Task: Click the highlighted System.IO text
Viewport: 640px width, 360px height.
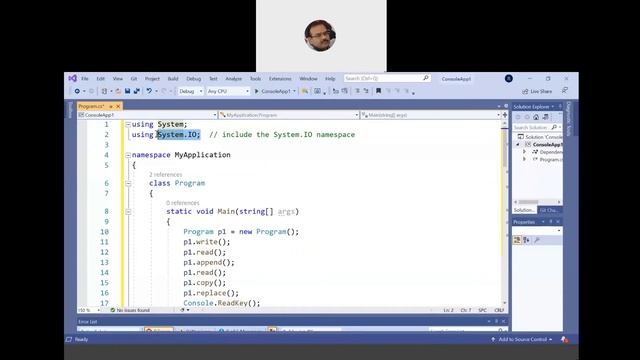Action: point(179,134)
